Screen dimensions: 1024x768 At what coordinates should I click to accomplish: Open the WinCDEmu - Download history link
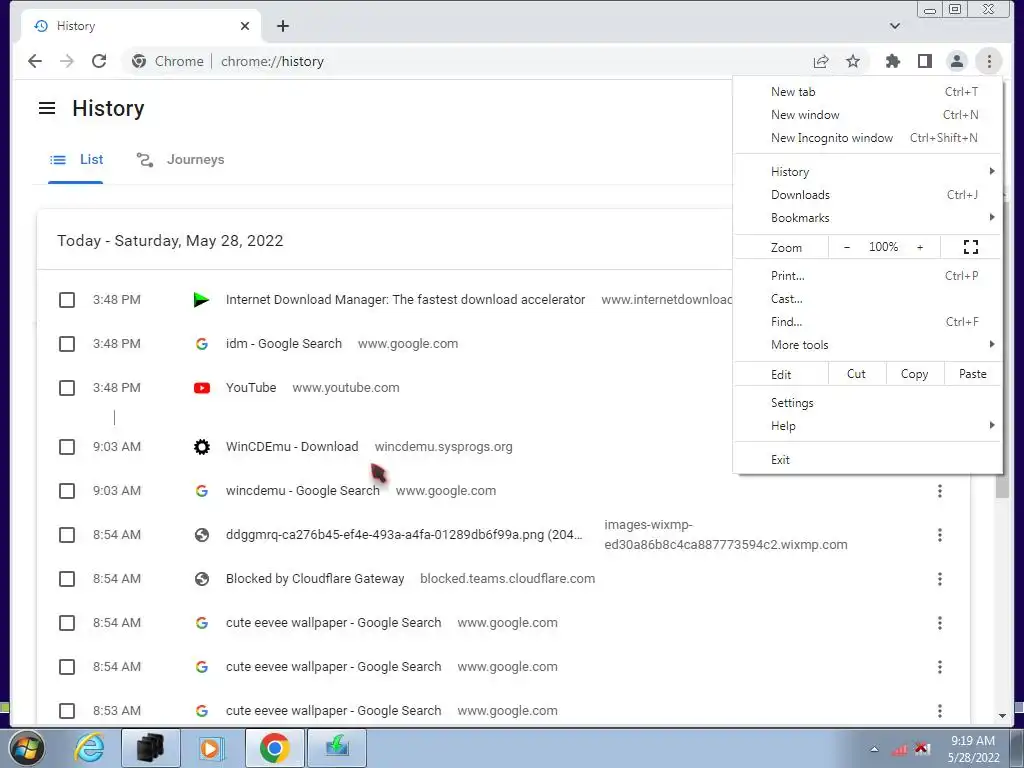[292, 447]
